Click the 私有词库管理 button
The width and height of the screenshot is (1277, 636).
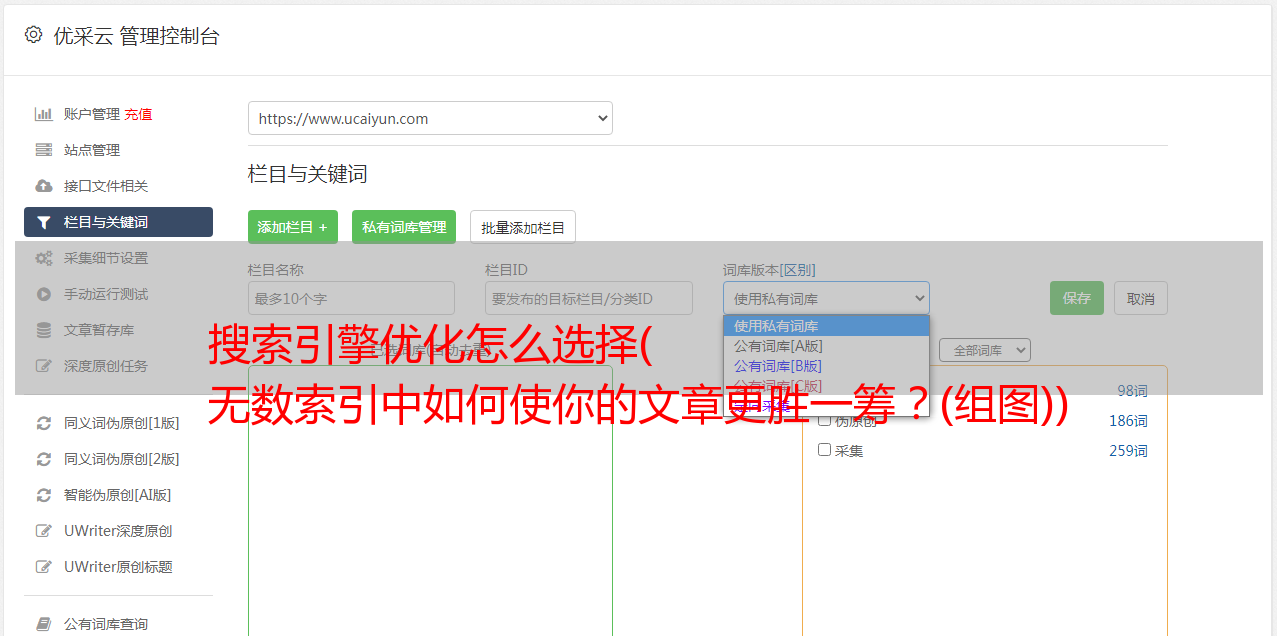tap(404, 227)
